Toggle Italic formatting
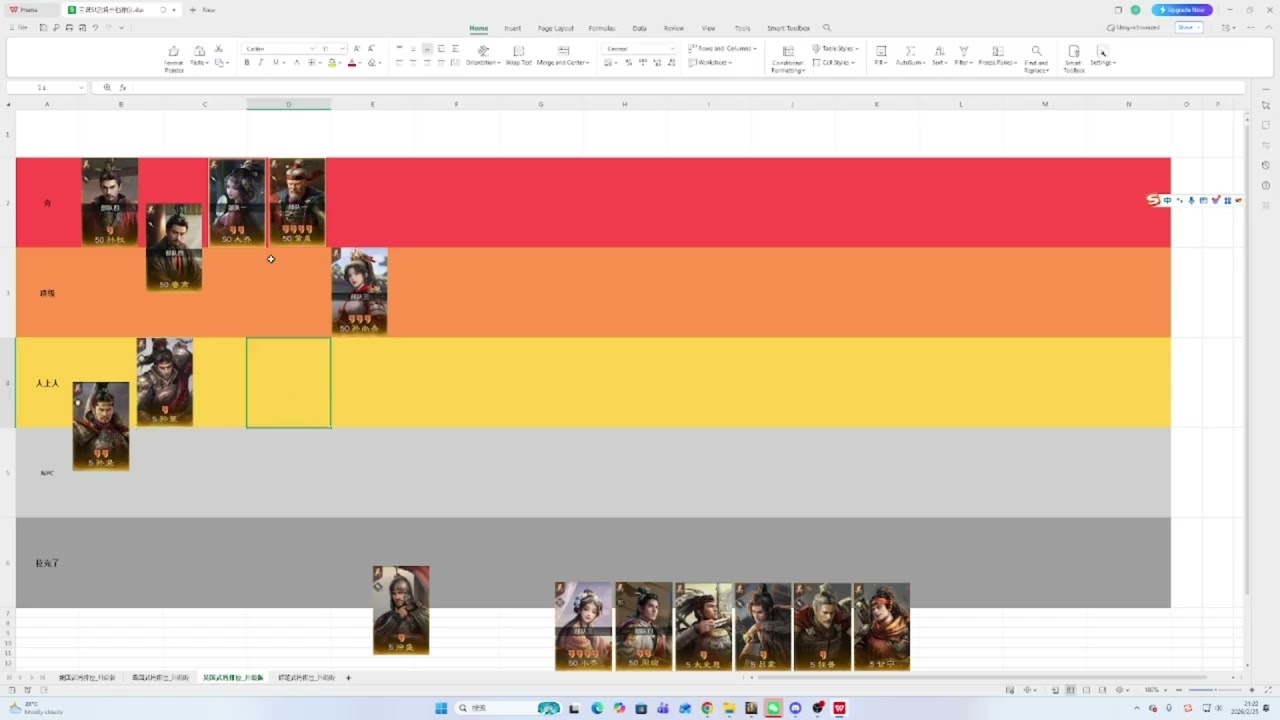Screen dimensions: 1280x720 point(261,62)
